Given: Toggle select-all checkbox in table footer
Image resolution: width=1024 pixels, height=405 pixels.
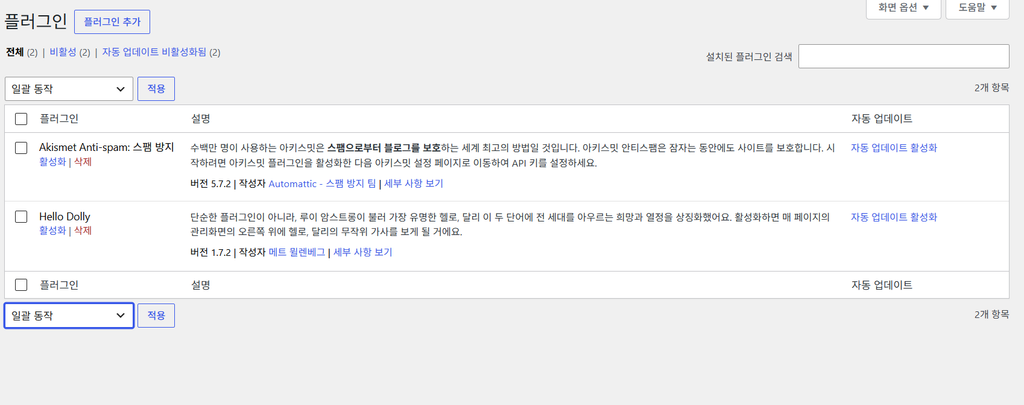Looking at the screenshot, I should 21,285.
